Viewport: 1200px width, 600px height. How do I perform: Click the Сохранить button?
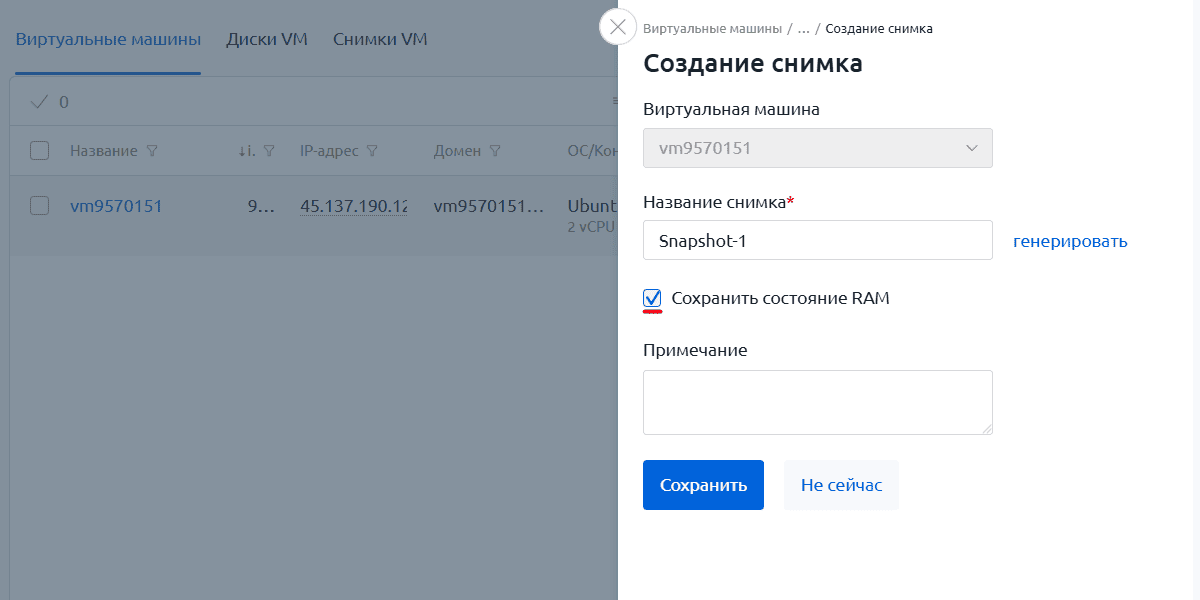[703, 485]
